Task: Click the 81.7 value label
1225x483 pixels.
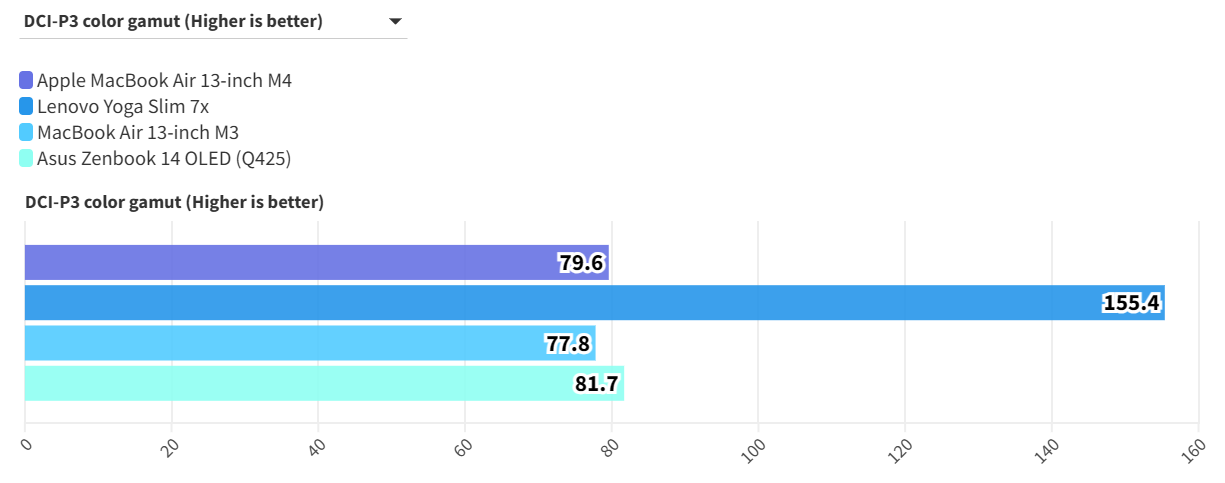Action: pyautogui.click(x=597, y=384)
